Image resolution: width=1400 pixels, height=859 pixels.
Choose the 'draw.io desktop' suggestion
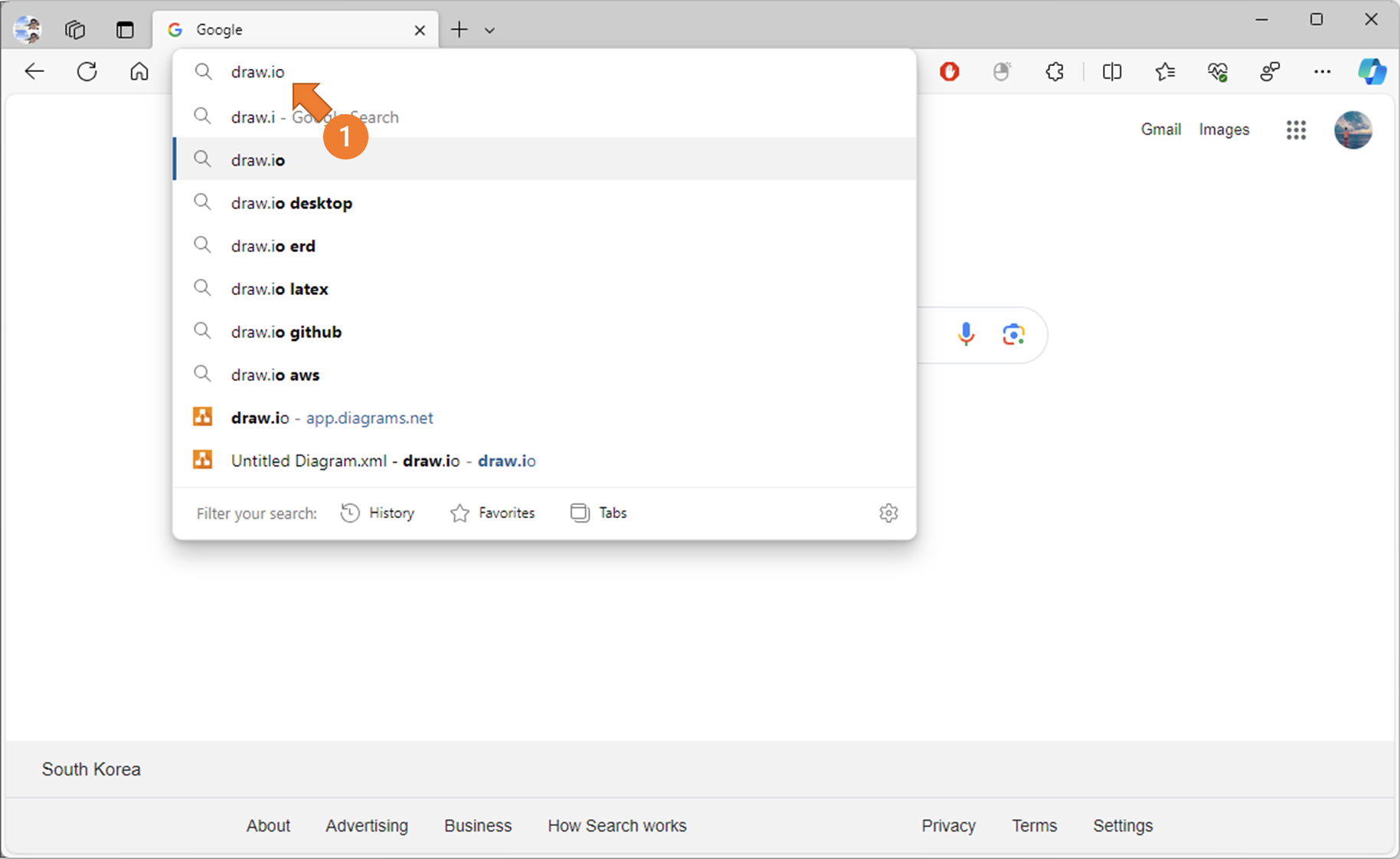[545, 203]
